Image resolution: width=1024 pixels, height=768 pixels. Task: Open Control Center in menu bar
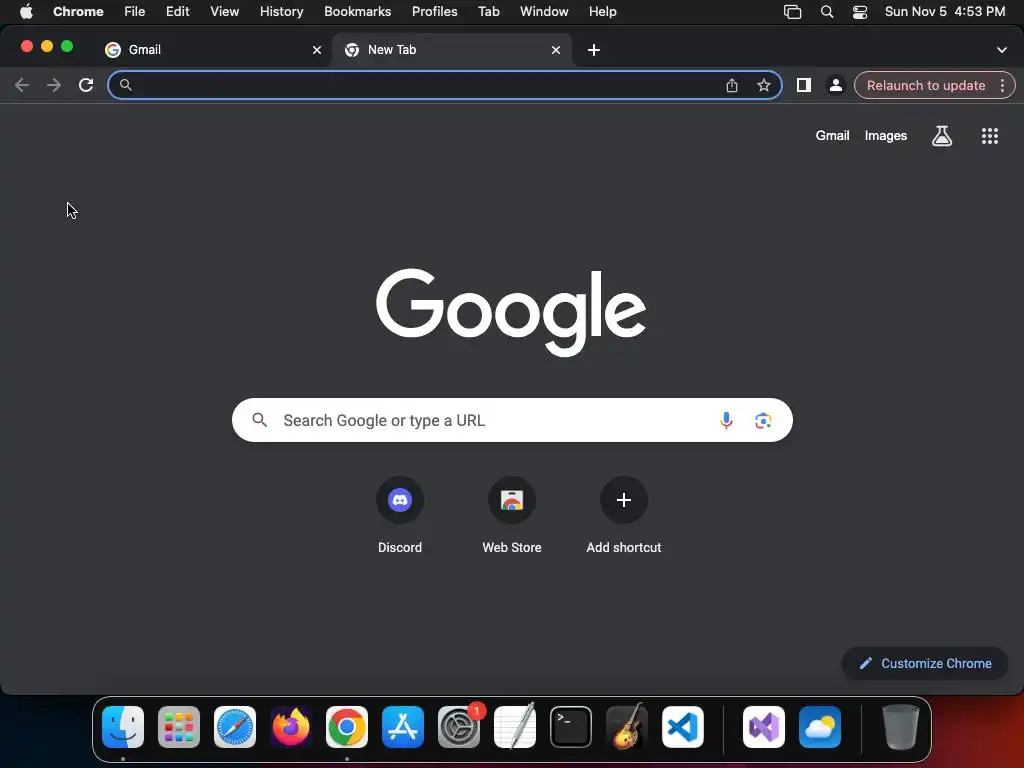pos(859,12)
